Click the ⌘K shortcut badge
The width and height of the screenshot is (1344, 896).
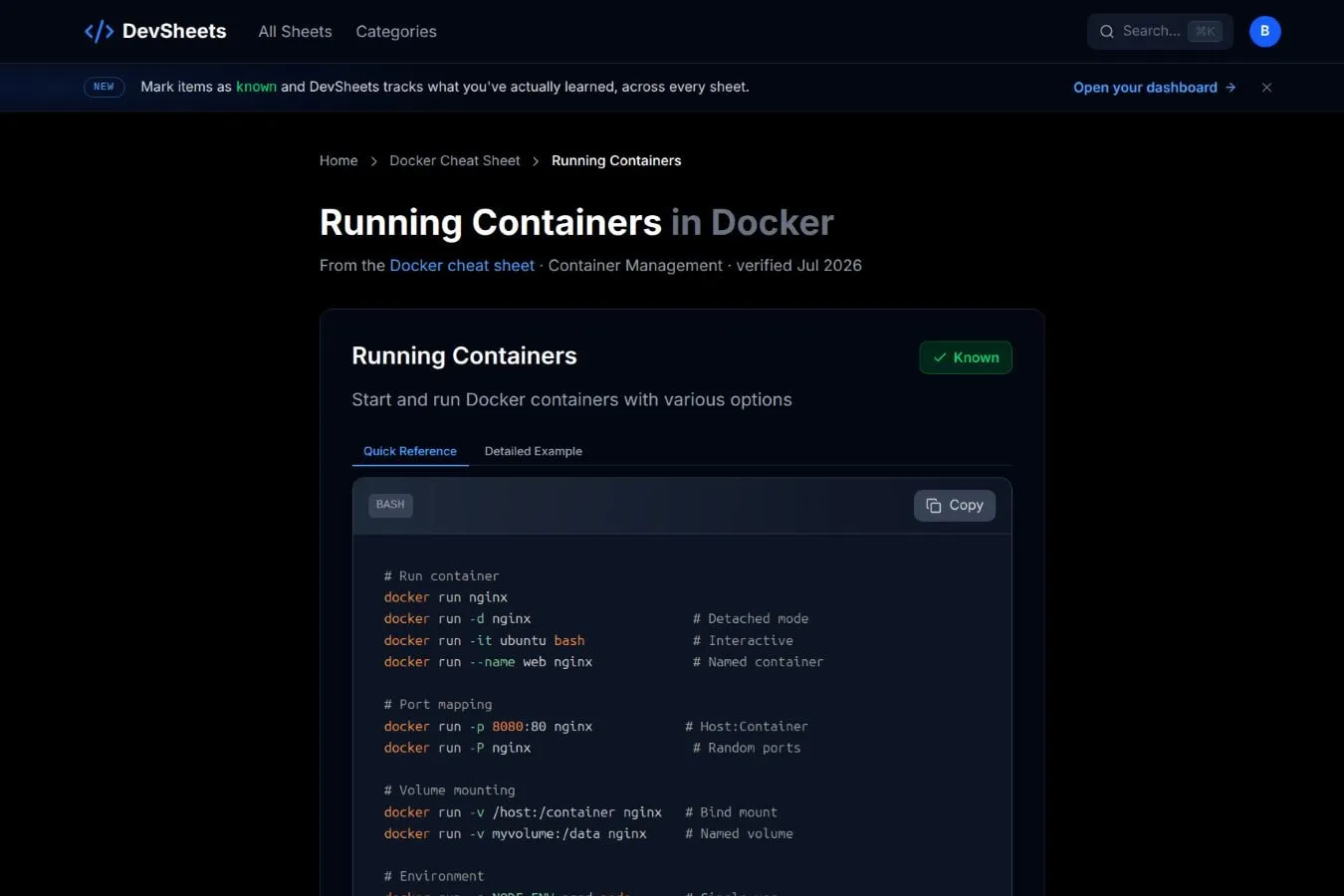(1205, 32)
